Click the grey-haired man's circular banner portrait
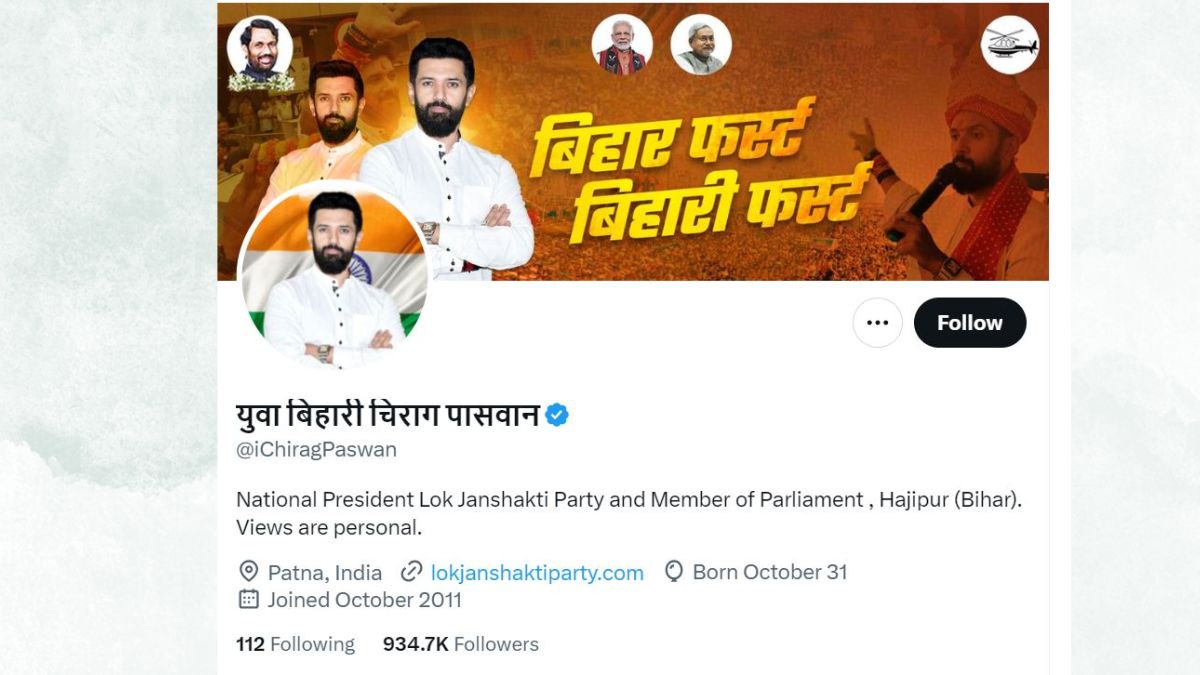 tap(701, 45)
